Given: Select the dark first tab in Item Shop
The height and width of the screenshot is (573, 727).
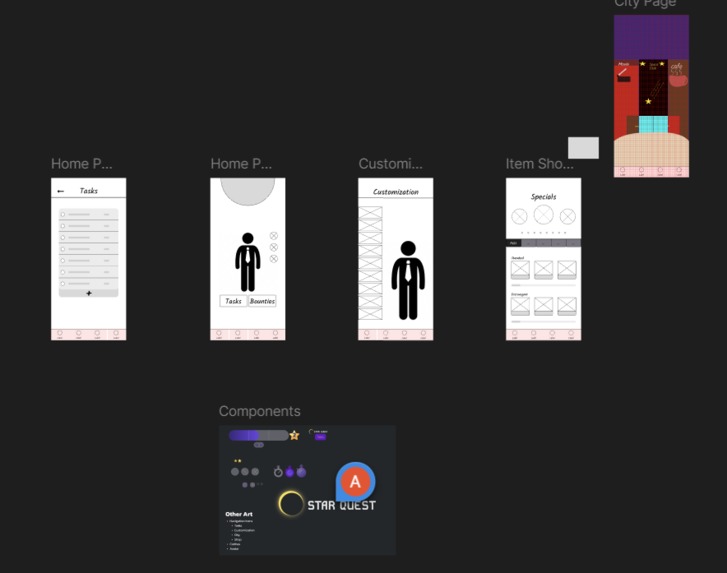Looking at the screenshot, I should click(x=513, y=243).
